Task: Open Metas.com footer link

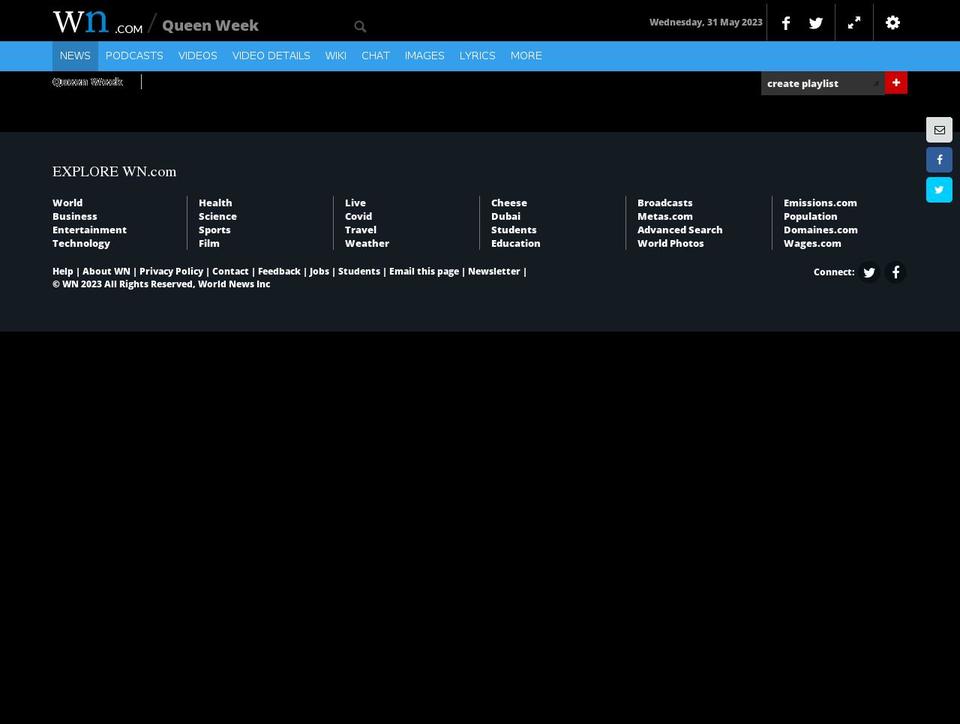Action: (665, 216)
